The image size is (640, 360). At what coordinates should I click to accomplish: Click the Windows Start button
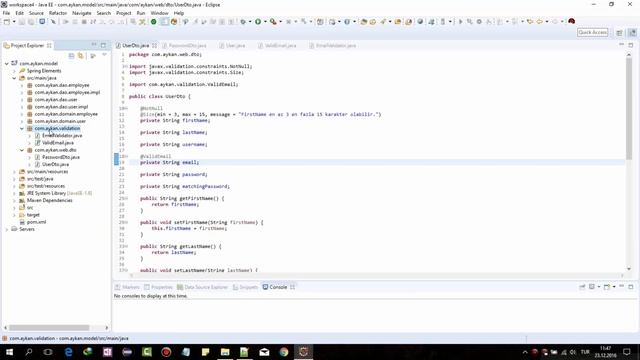click(9, 352)
